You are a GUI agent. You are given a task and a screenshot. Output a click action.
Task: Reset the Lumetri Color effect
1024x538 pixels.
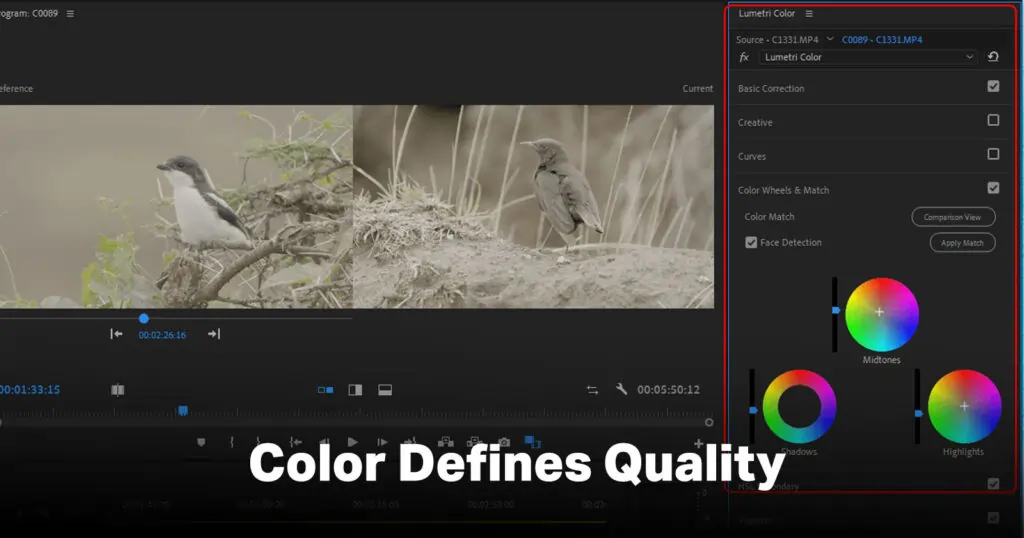pyautogui.click(x=993, y=57)
